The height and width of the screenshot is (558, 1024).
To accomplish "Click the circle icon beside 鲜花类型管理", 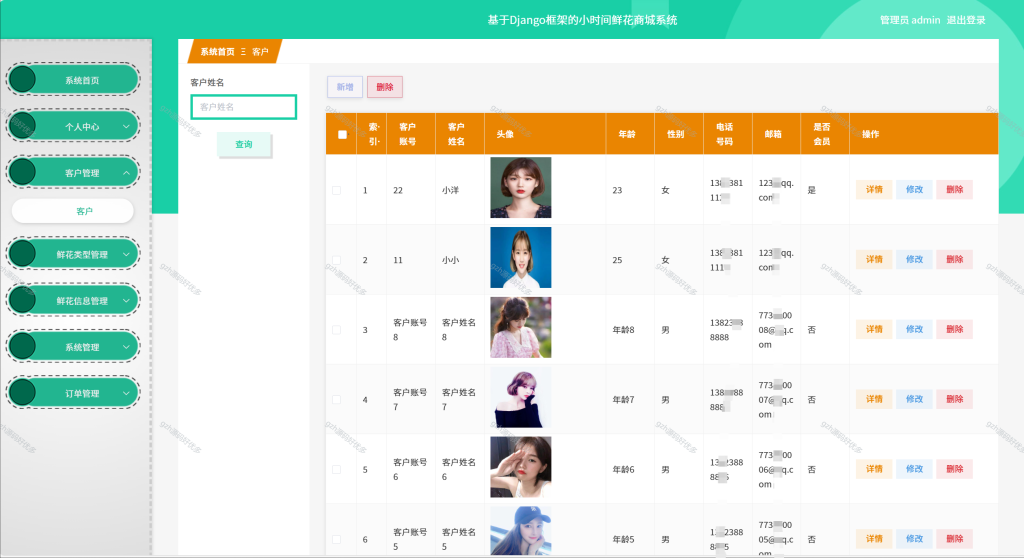I will (22, 254).
